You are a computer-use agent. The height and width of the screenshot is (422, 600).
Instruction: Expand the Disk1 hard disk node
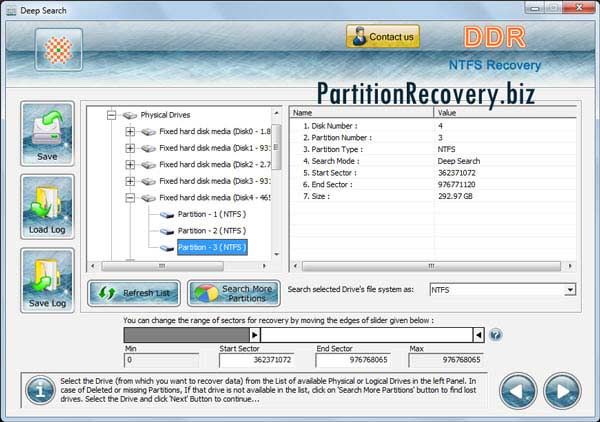click(x=130, y=148)
